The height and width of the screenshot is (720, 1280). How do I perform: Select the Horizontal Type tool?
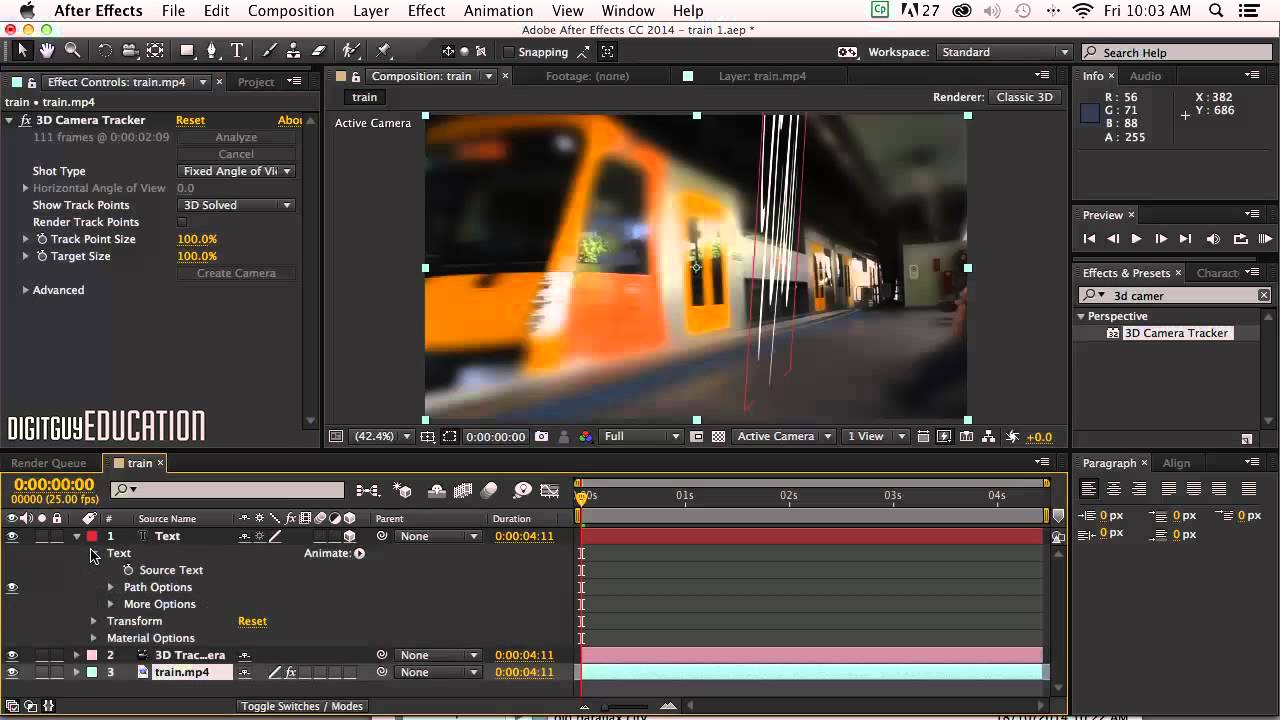237,51
